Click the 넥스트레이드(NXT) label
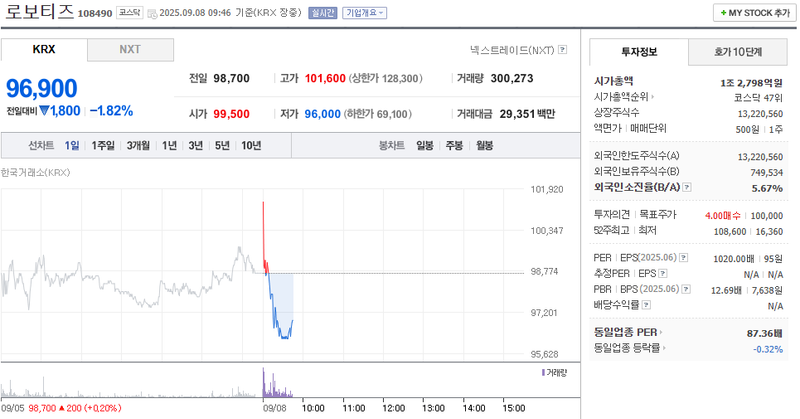800x419 pixels. tap(512, 50)
